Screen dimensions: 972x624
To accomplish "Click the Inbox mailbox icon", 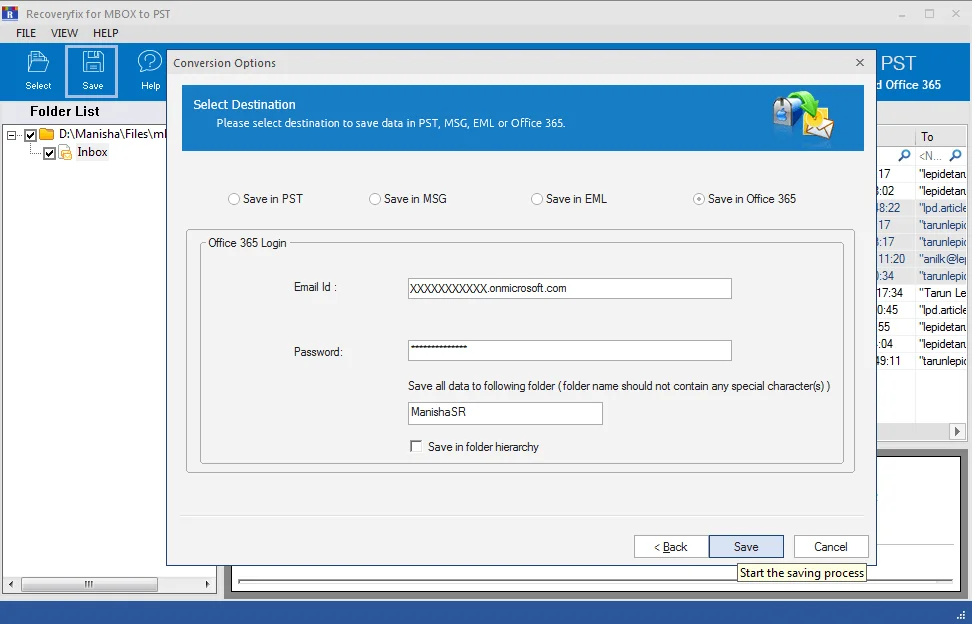I will click(x=65, y=152).
